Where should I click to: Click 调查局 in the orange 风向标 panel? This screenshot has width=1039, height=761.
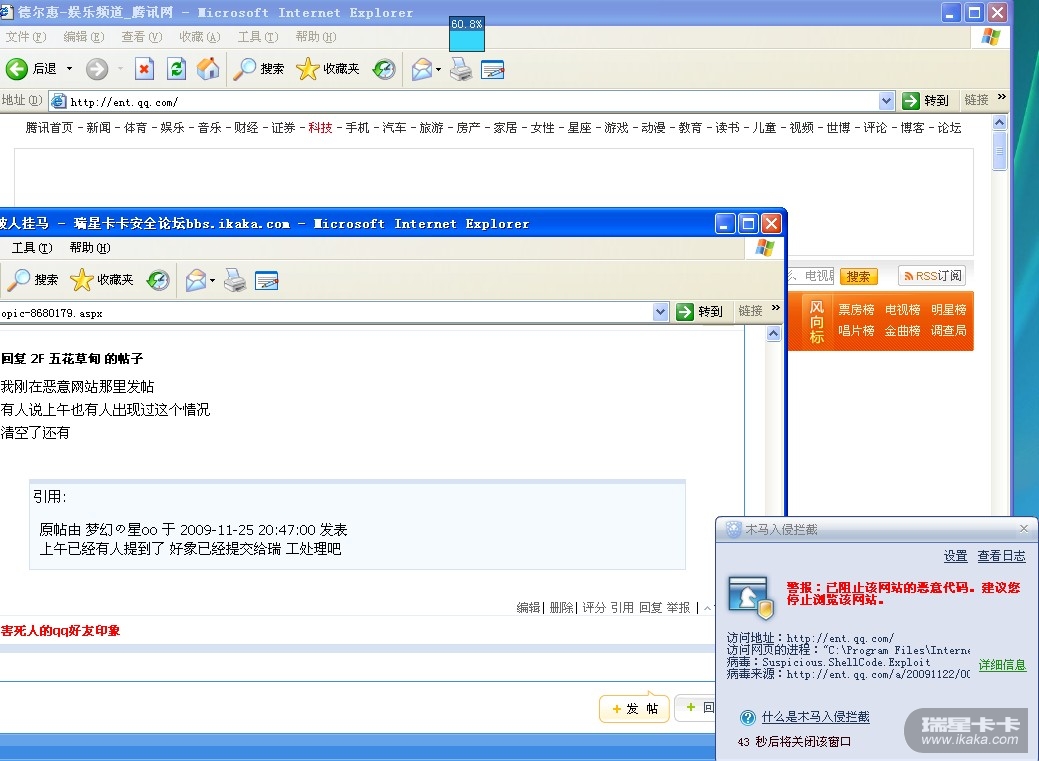pos(948,330)
